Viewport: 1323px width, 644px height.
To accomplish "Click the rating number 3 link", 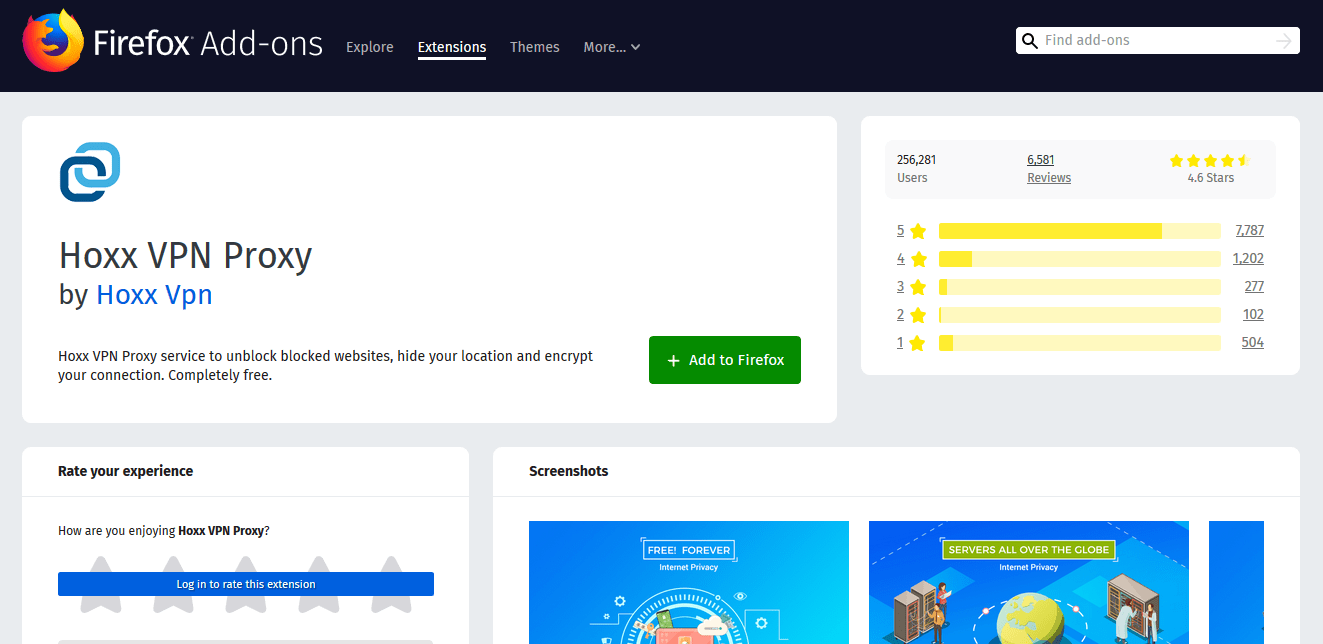I will pyautogui.click(x=900, y=287).
